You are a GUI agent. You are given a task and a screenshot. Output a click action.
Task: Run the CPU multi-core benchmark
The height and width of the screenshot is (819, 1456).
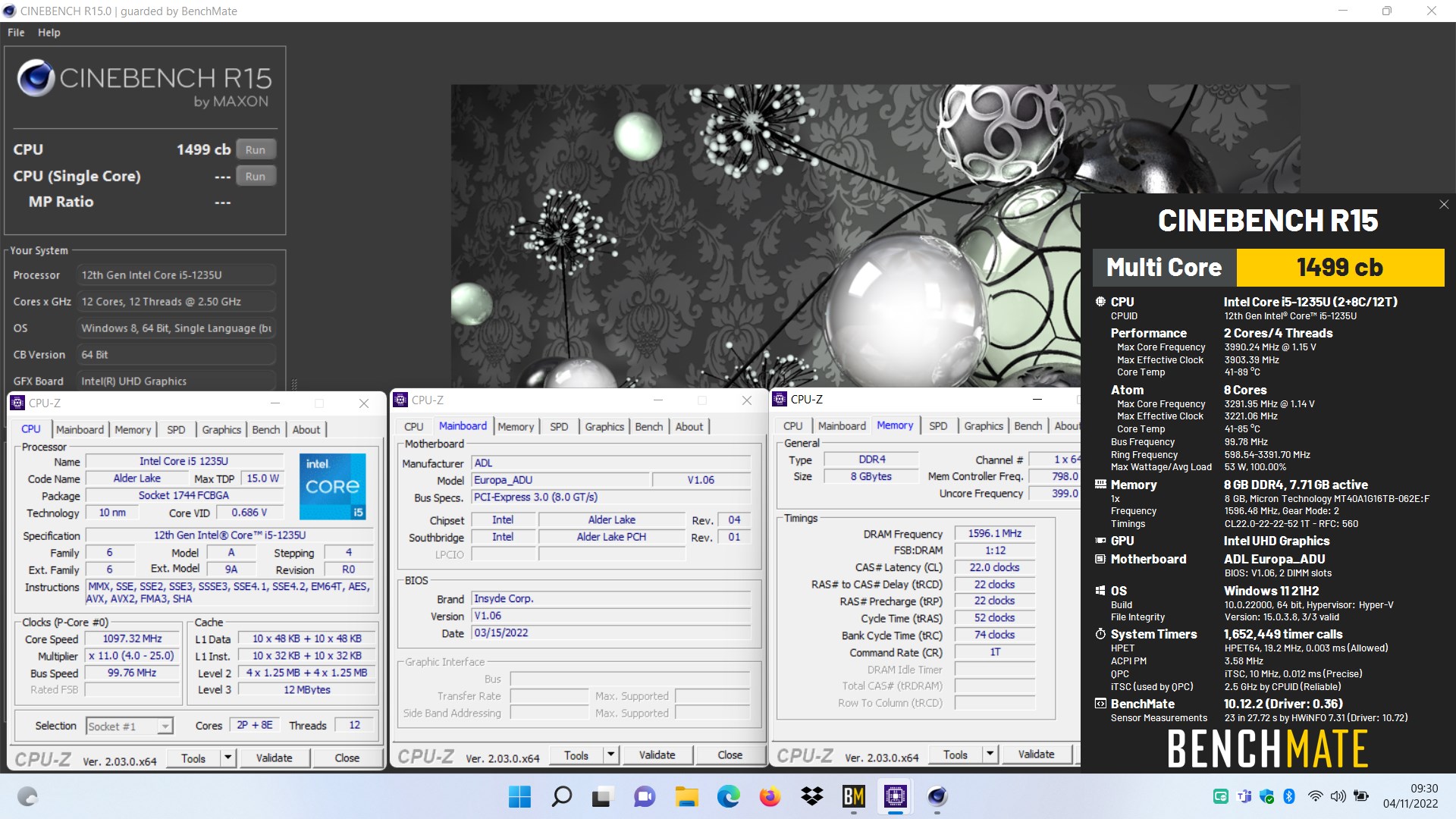pyautogui.click(x=256, y=149)
